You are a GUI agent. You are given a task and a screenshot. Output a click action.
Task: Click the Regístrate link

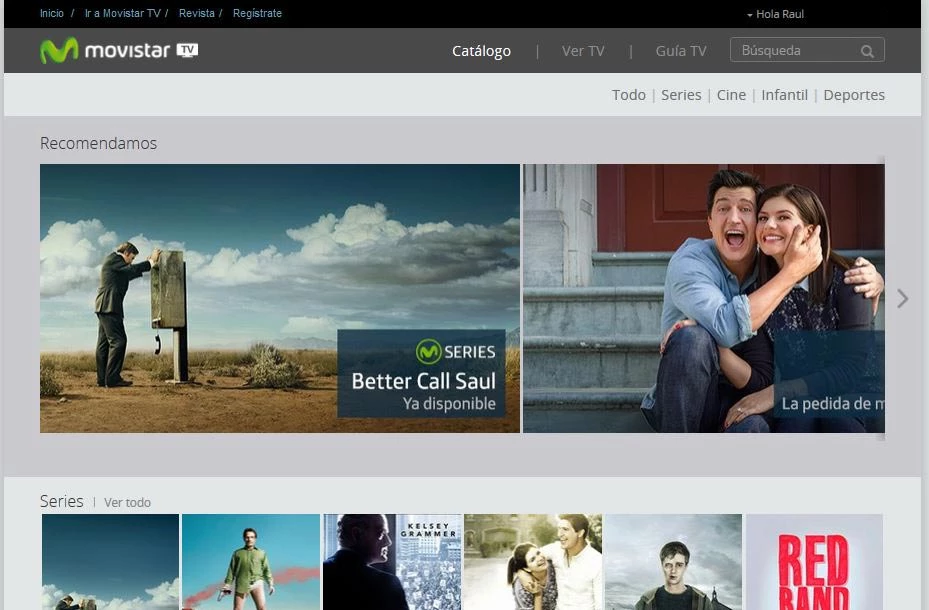[257, 14]
